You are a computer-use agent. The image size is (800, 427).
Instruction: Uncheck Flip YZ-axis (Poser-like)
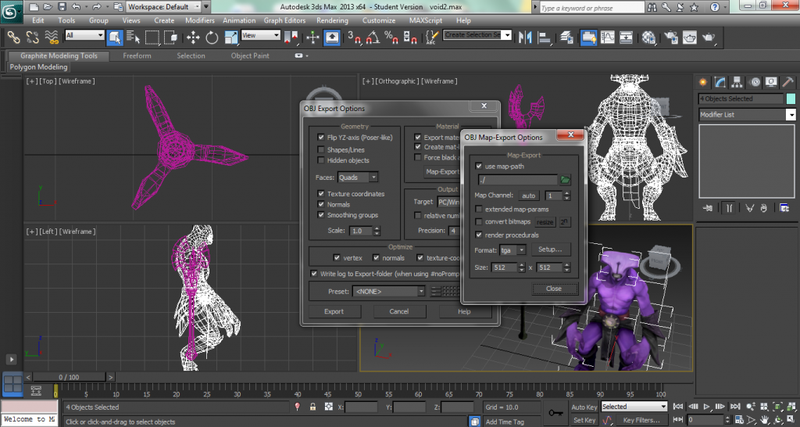[320, 137]
